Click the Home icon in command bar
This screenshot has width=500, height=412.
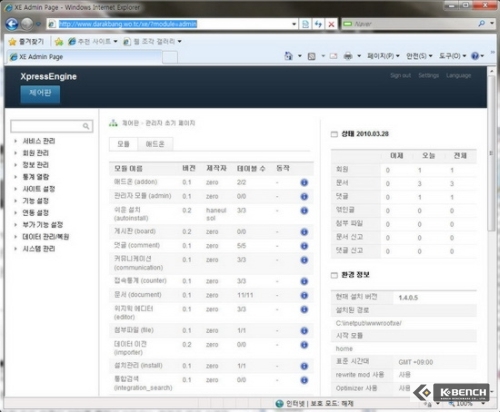(x=289, y=56)
